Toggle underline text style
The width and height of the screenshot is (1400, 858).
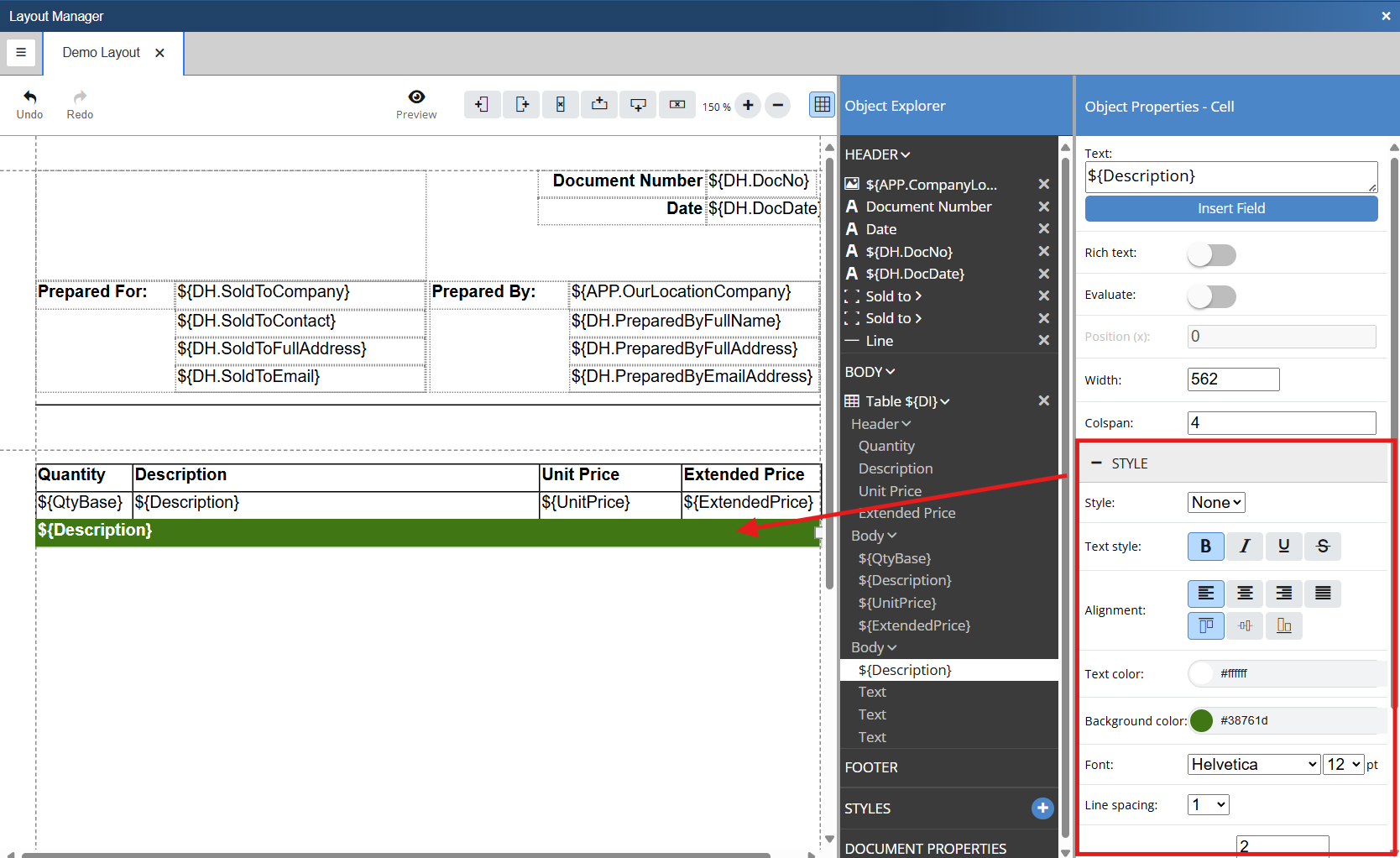(x=1283, y=547)
